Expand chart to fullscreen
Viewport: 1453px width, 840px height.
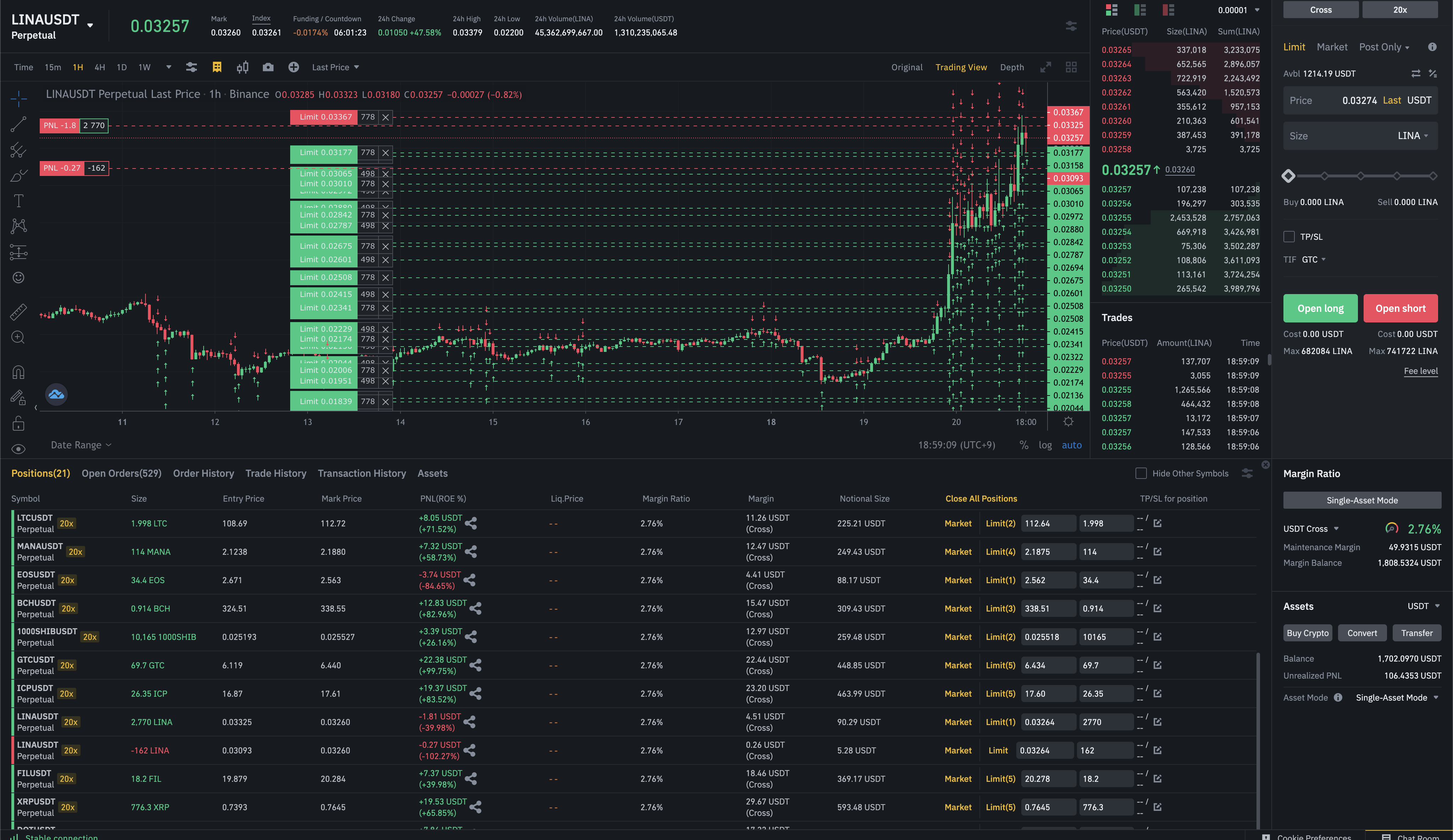pos(1045,67)
